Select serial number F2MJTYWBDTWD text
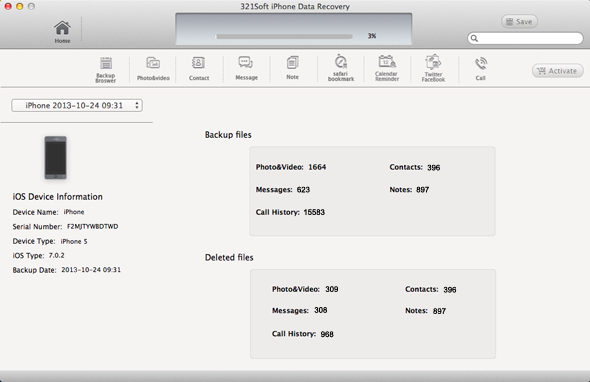The image size is (590, 382). click(93, 227)
